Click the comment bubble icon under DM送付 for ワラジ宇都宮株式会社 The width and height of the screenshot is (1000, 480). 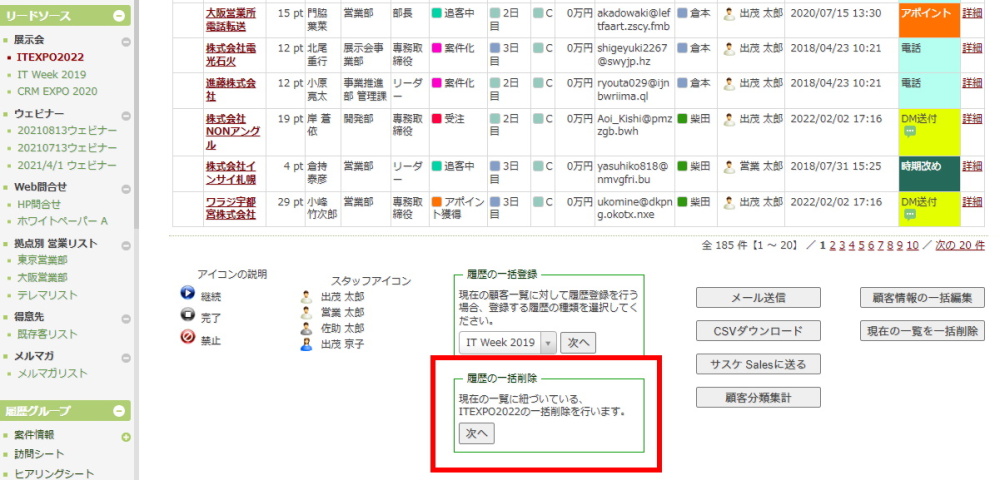910,215
